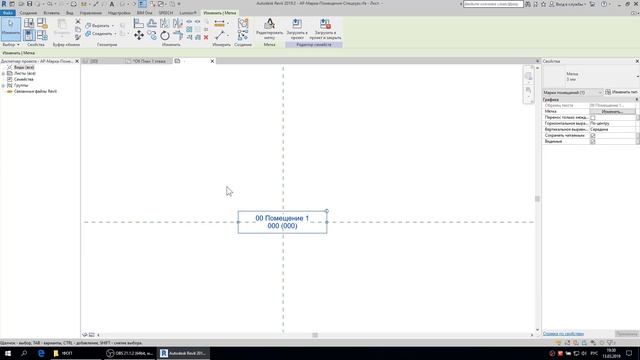Expand the Группы tree node

[x=3, y=86]
